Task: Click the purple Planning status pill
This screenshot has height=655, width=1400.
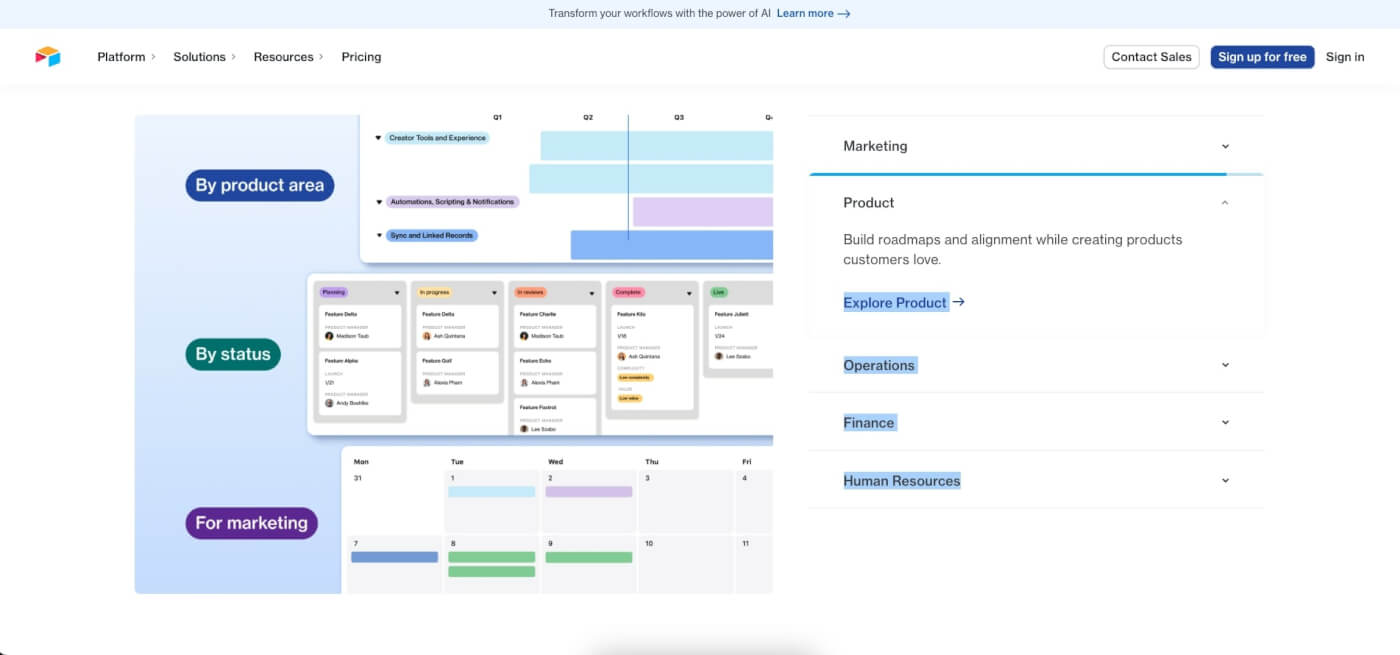Action: tap(334, 292)
